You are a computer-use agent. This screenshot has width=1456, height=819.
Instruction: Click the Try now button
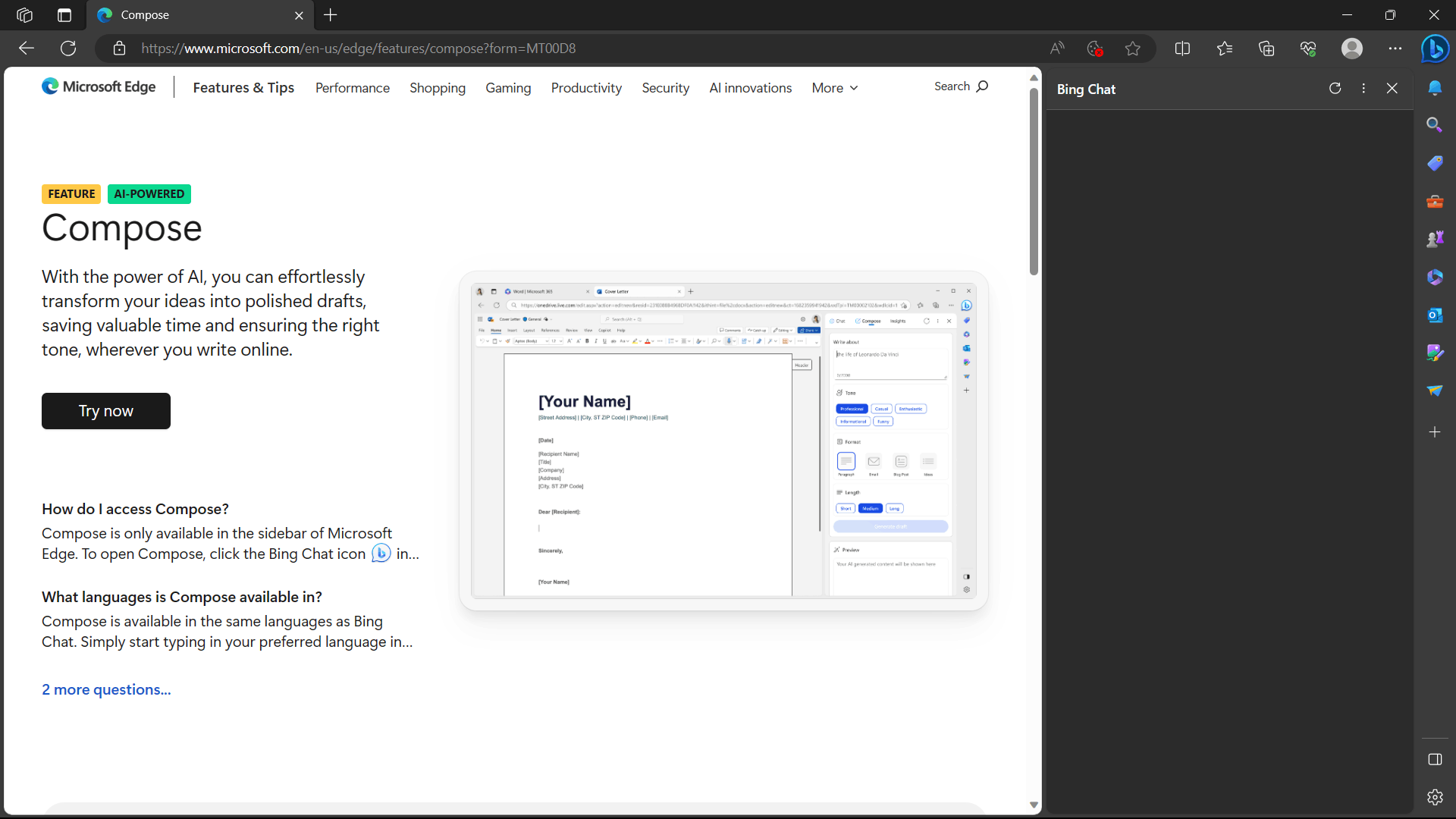[x=106, y=411]
